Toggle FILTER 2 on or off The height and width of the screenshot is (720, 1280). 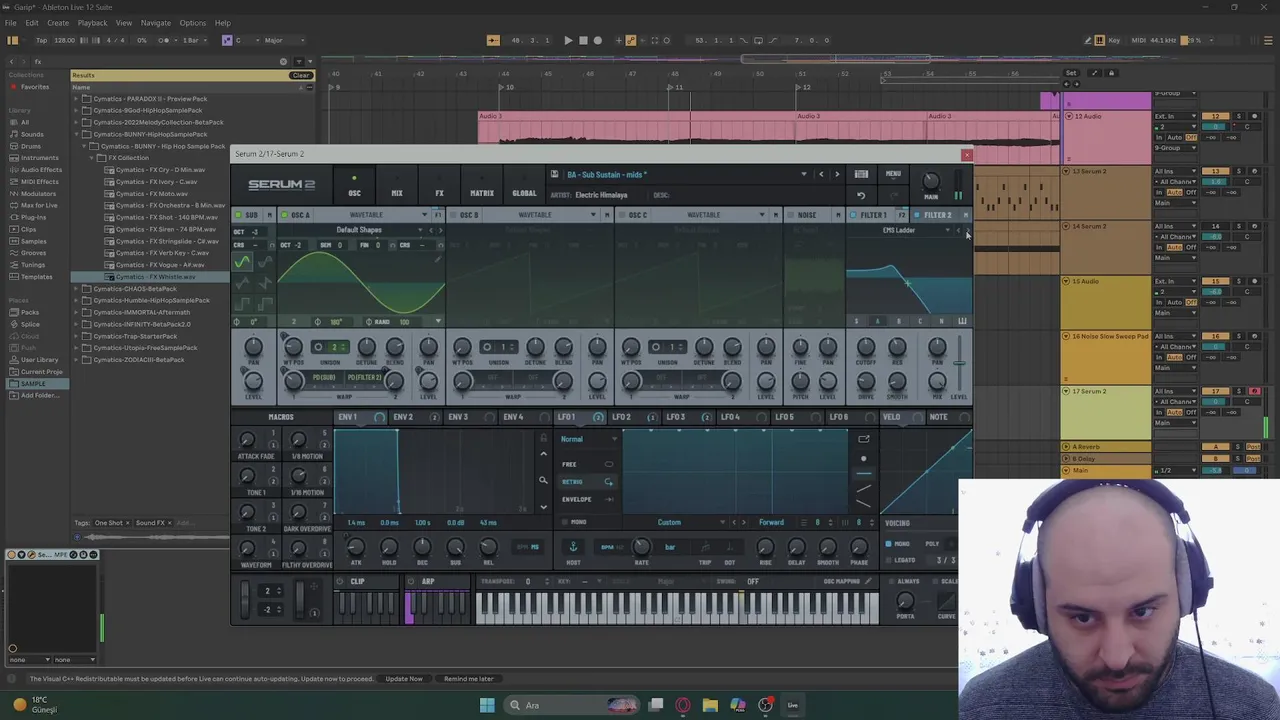[x=917, y=215]
